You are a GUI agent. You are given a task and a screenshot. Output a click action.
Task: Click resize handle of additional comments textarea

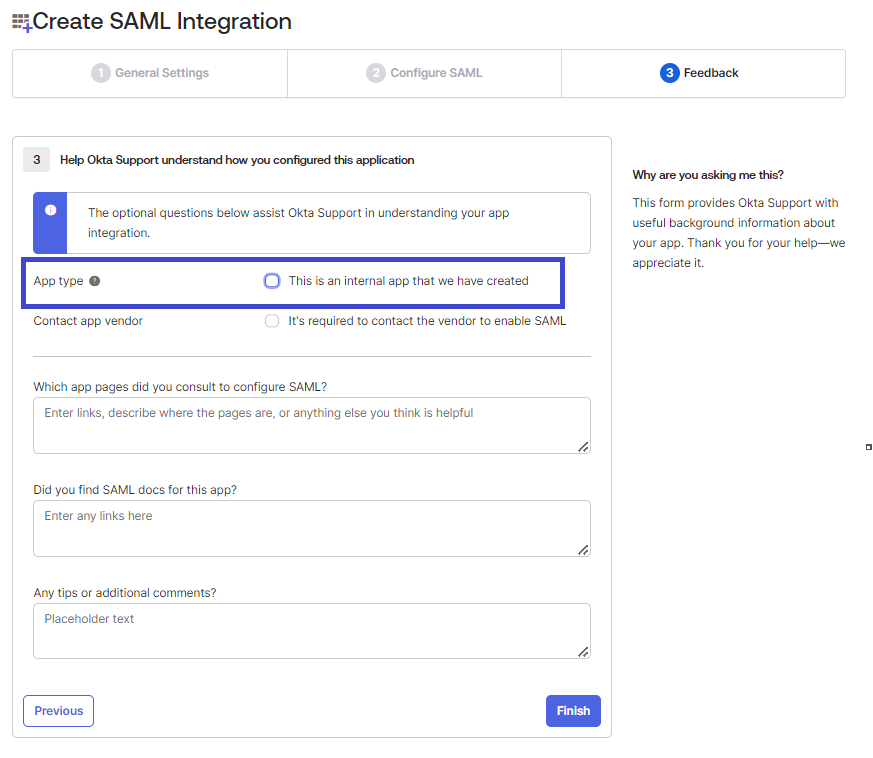click(x=583, y=652)
